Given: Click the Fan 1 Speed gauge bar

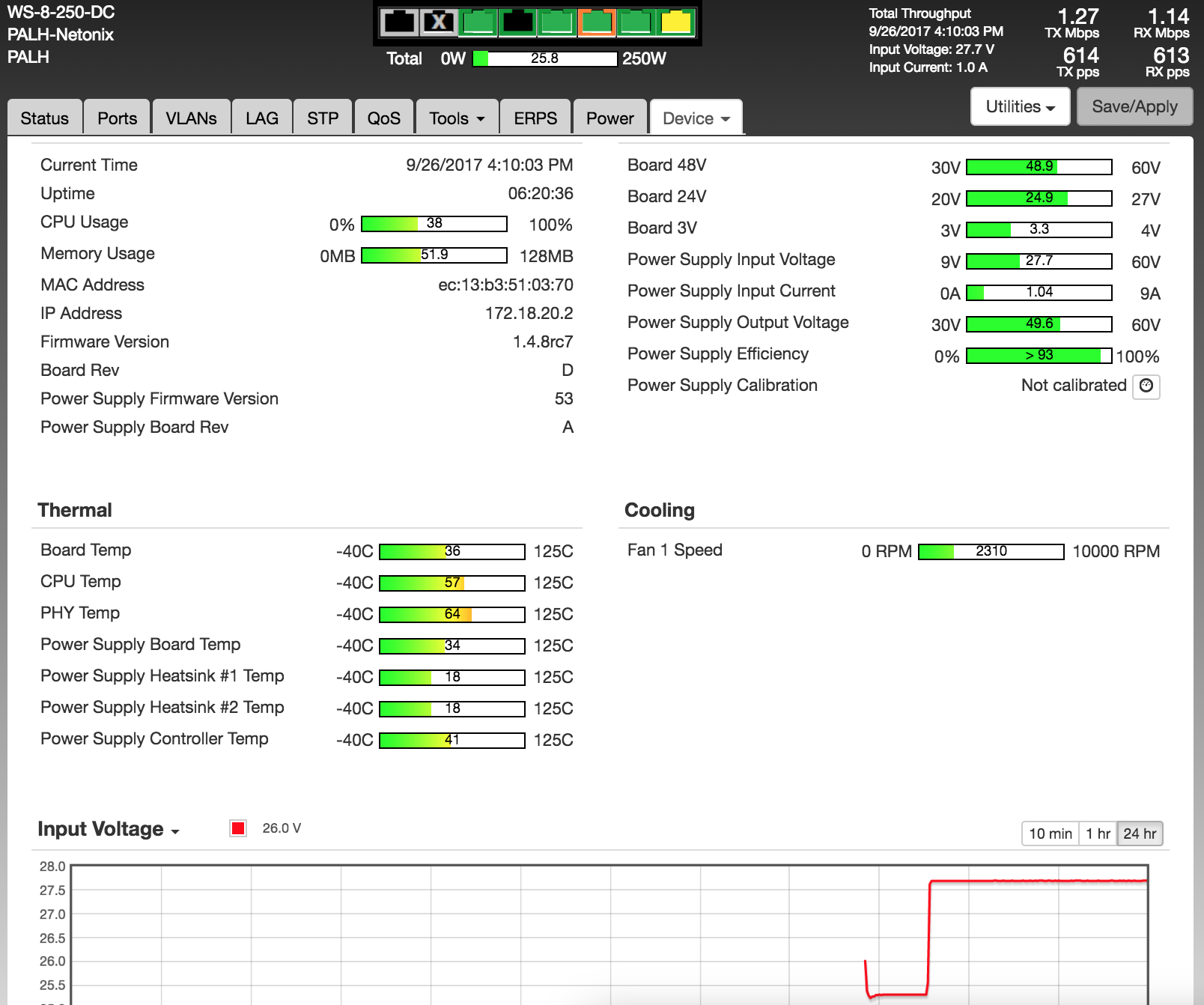Looking at the screenshot, I should point(991,552).
